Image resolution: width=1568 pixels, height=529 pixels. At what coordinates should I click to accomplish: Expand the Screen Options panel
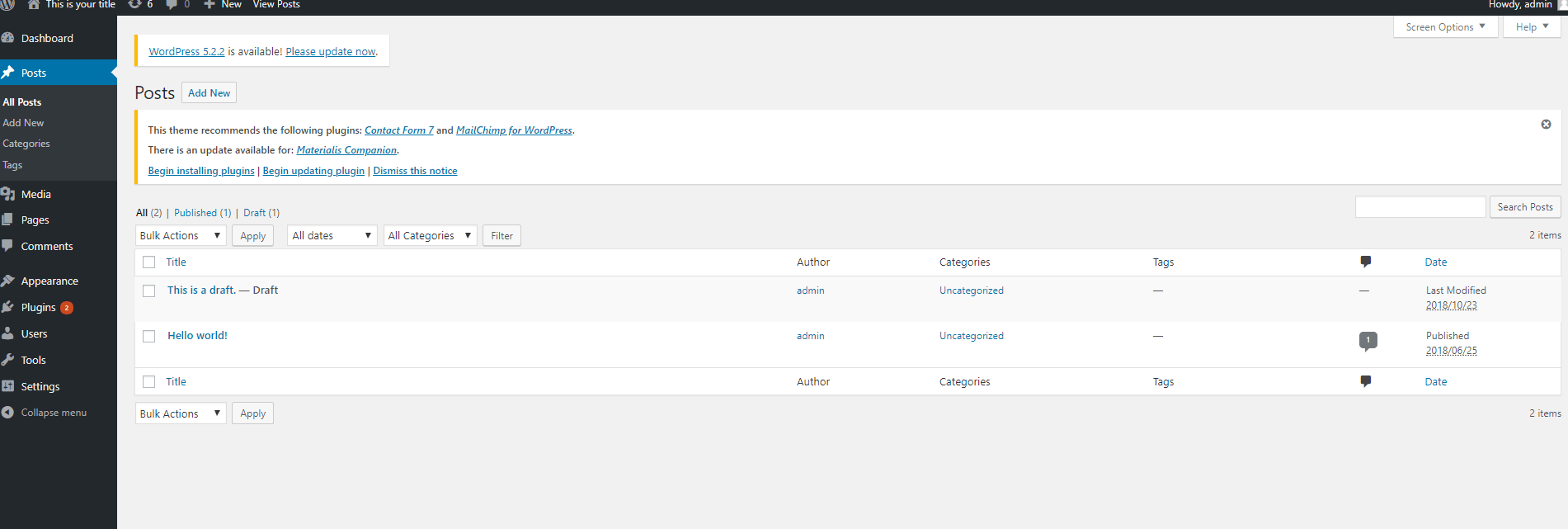[1446, 26]
